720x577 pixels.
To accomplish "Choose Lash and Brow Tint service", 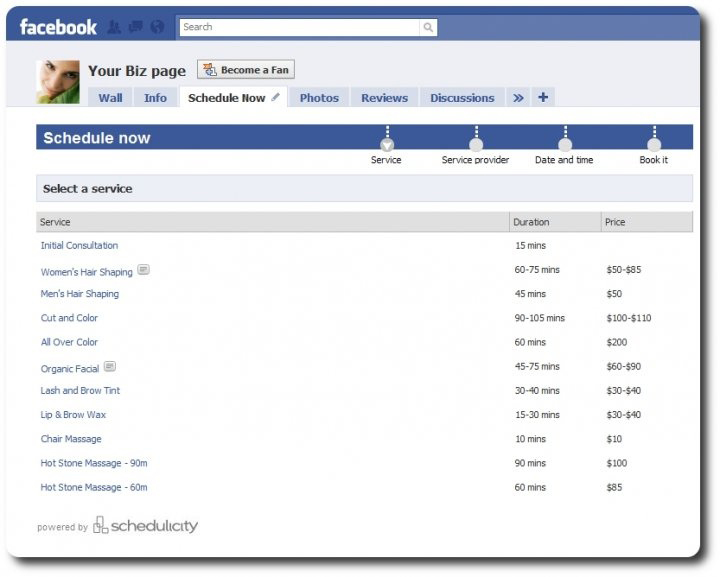I will [80, 391].
